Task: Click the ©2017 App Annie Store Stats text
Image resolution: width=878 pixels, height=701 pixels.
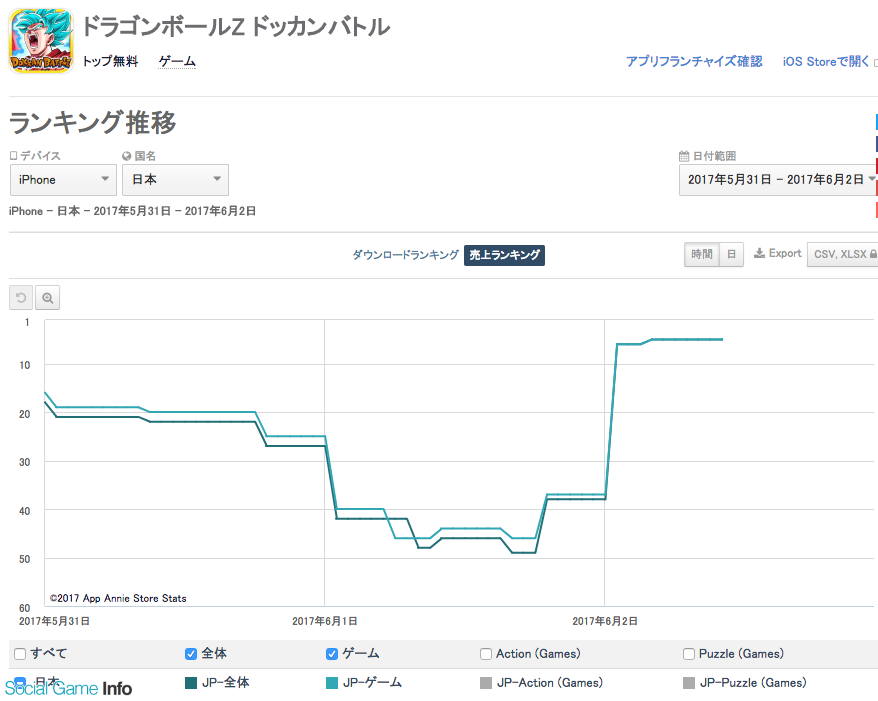Action: pos(118,599)
